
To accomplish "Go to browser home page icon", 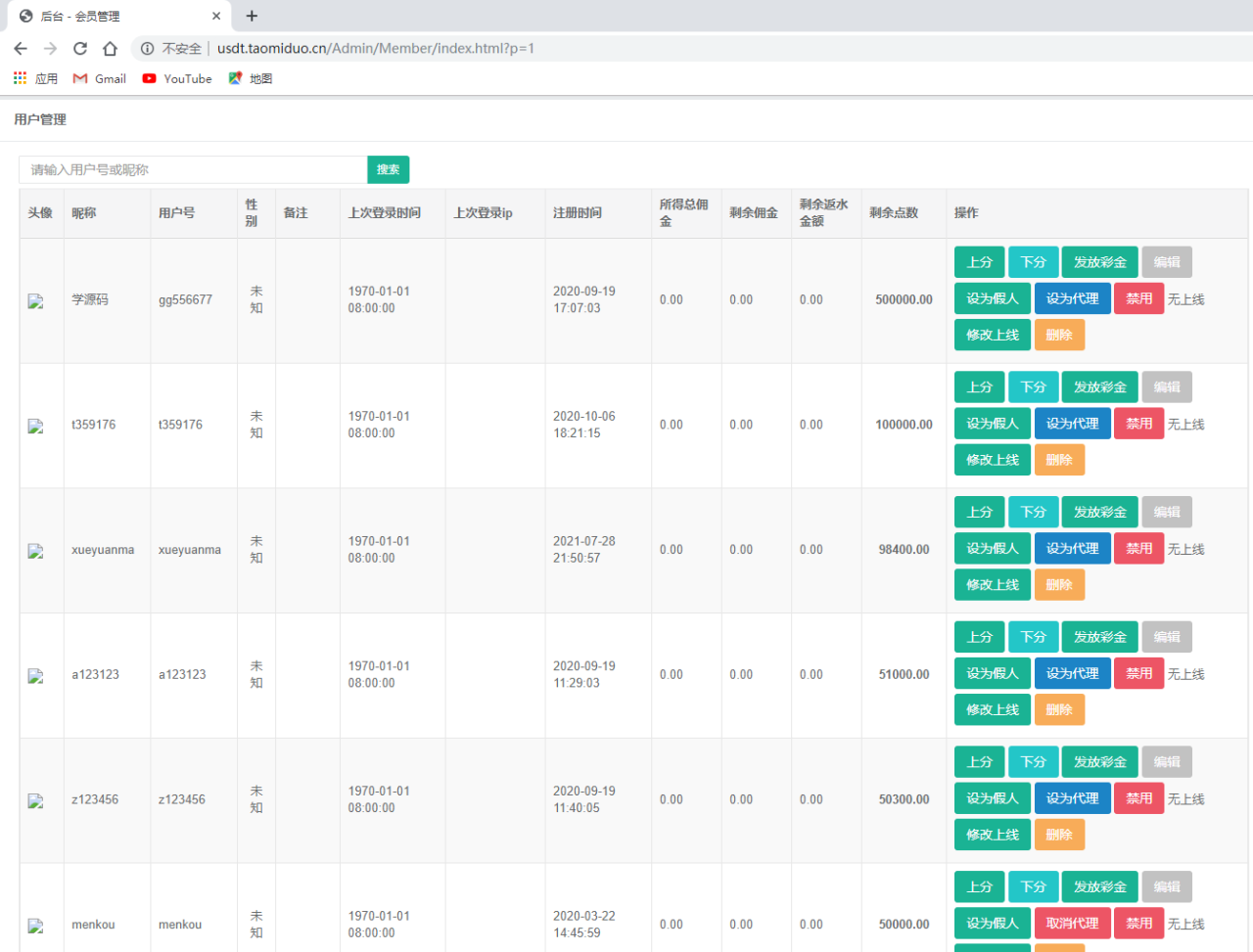I will click(x=110, y=48).
